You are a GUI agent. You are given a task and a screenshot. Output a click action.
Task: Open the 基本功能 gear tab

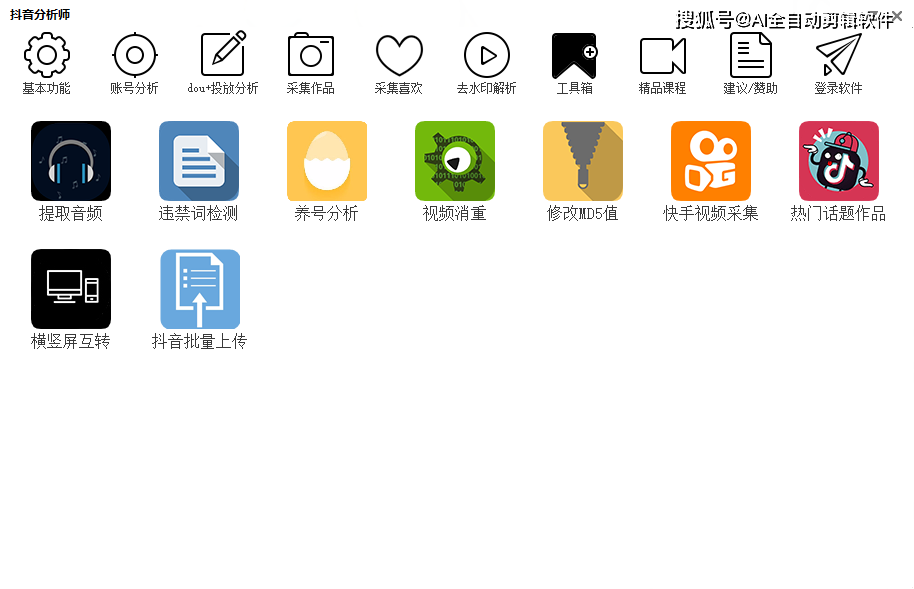click(x=47, y=63)
